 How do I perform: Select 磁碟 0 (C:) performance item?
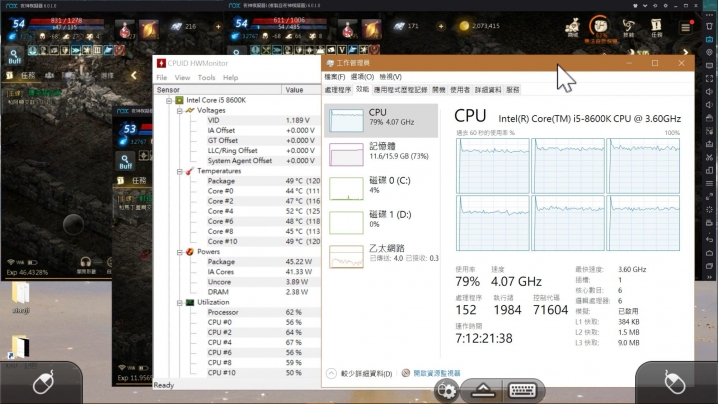381,188
